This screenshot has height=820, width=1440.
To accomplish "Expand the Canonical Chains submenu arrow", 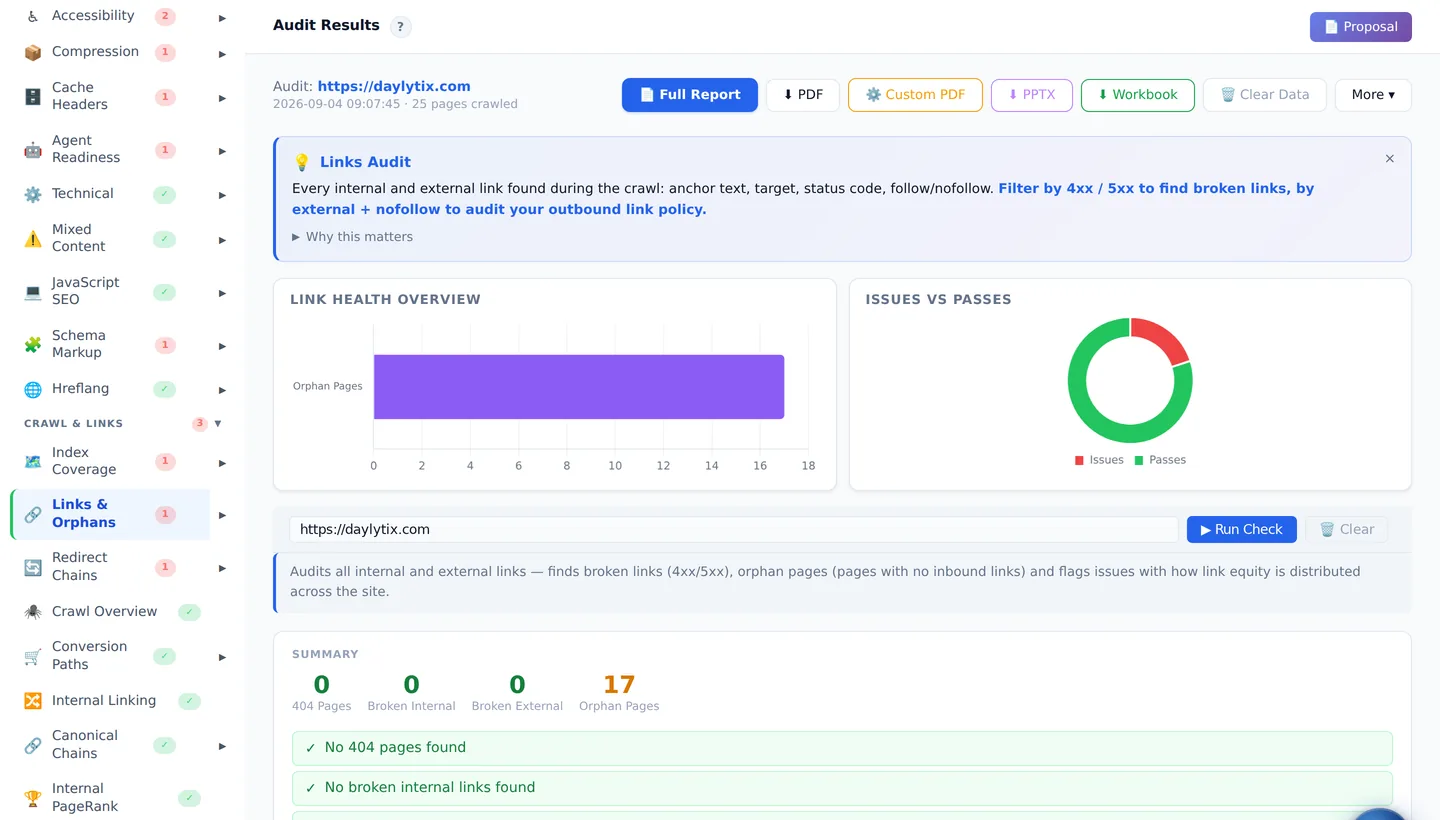I will [x=222, y=746].
